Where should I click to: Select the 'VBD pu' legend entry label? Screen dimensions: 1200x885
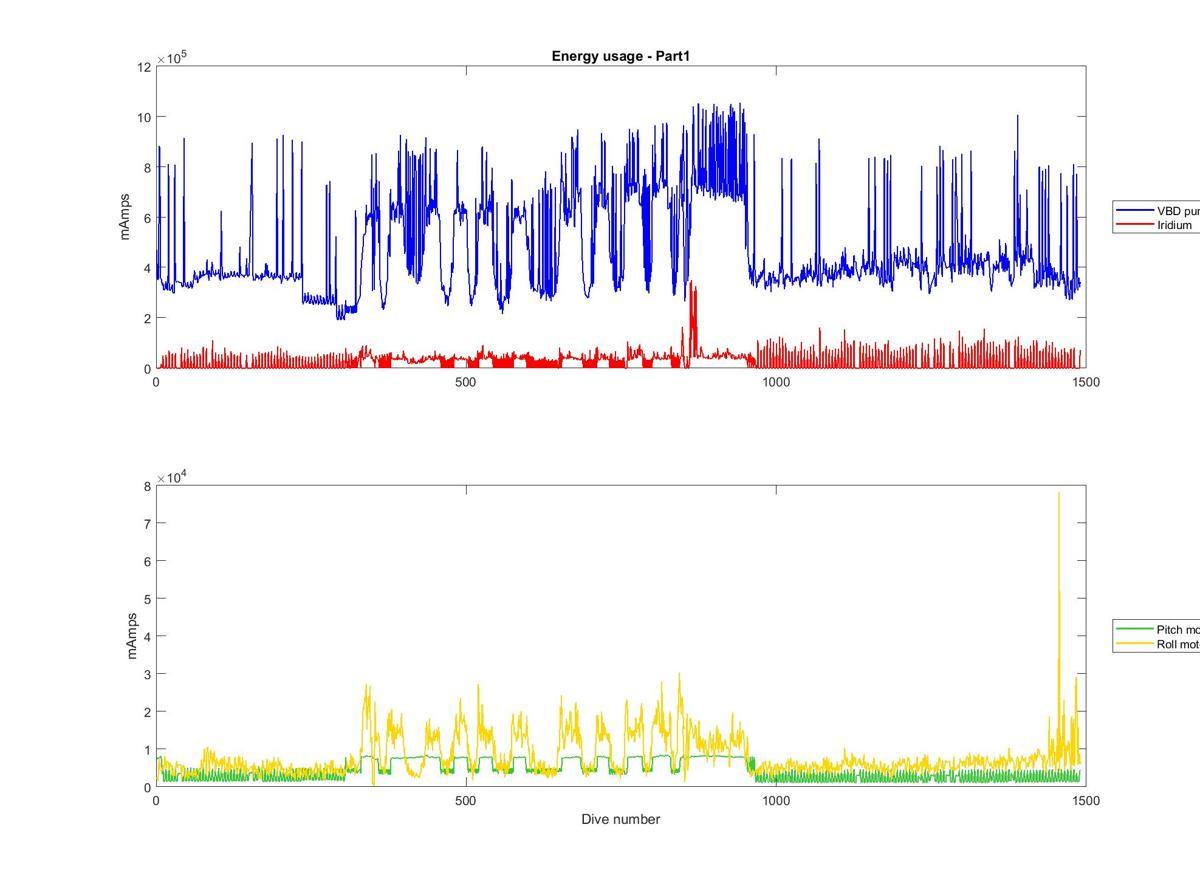coord(1178,211)
